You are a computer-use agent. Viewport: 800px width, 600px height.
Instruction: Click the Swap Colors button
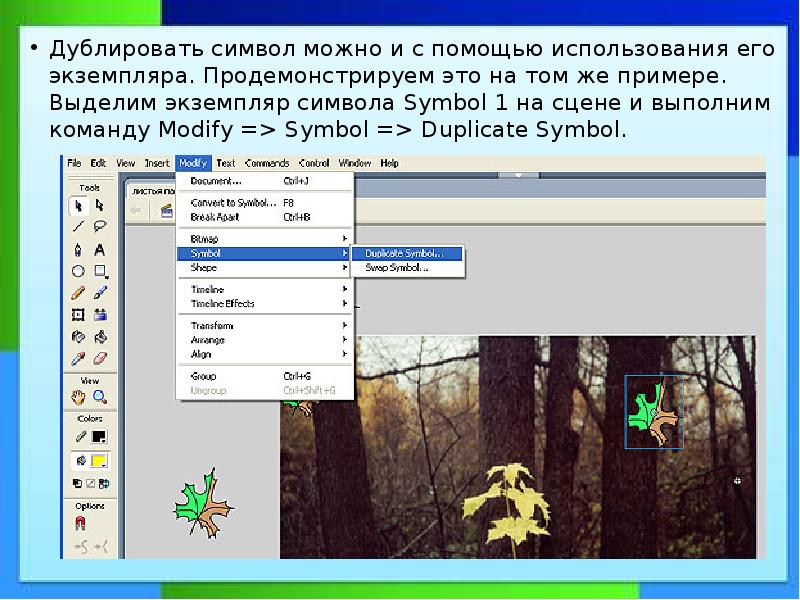(x=102, y=483)
